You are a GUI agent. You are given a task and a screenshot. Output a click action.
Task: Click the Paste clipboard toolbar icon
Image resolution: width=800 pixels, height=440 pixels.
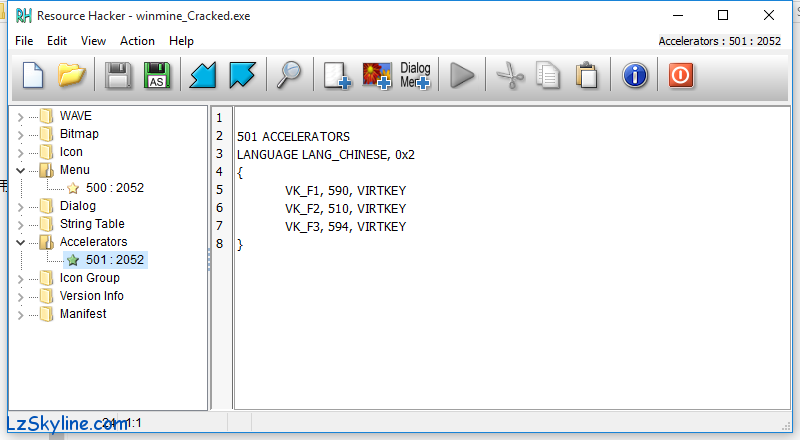coord(587,76)
